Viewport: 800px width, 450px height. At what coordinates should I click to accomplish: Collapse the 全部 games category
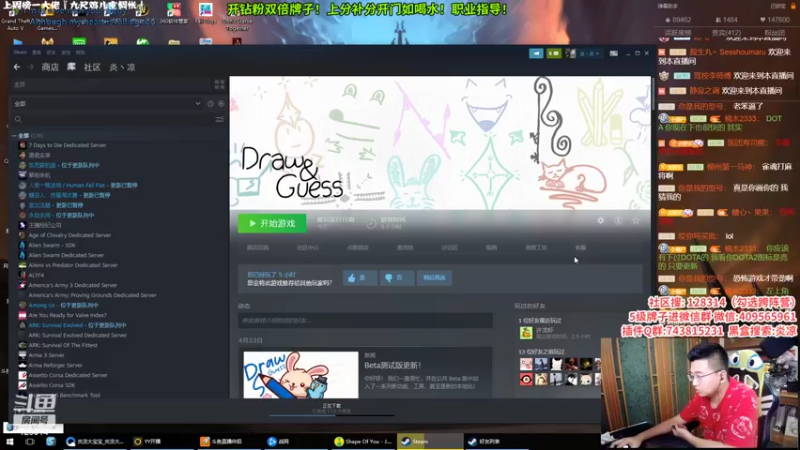[14, 136]
